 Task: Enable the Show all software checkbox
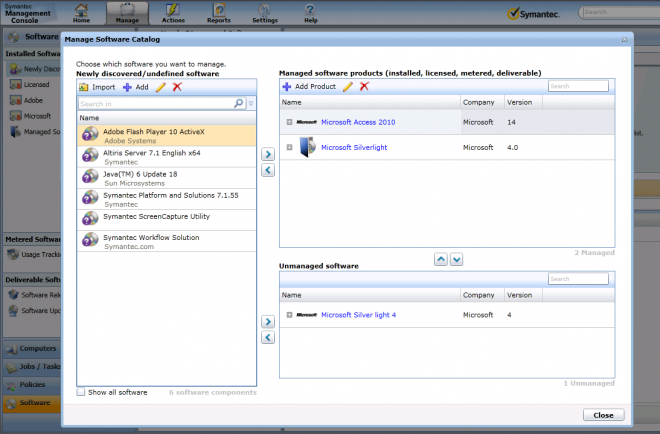click(x=80, y=392)
